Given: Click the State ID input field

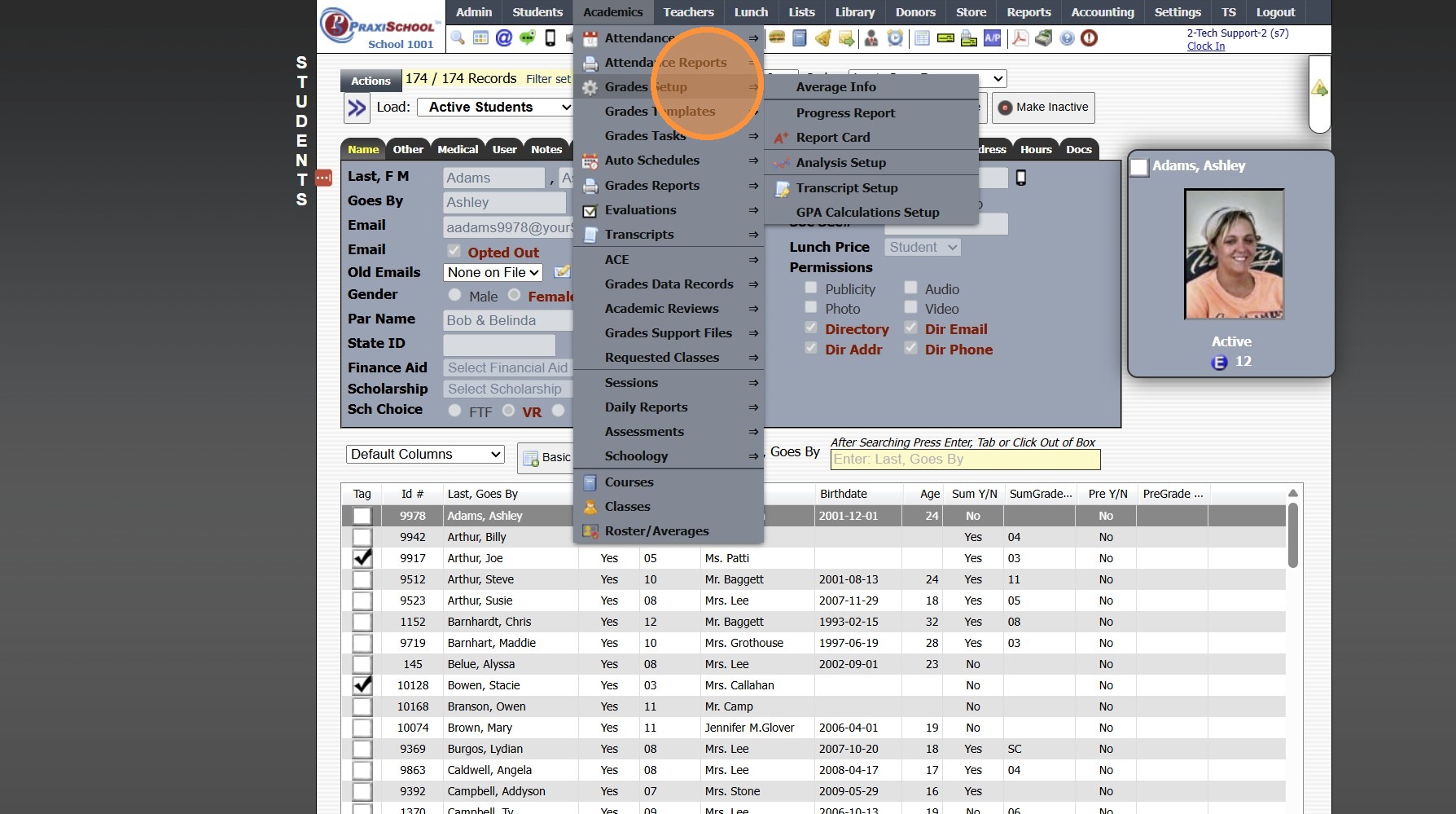Looking at the screenshot, I should tap(499, 344).
